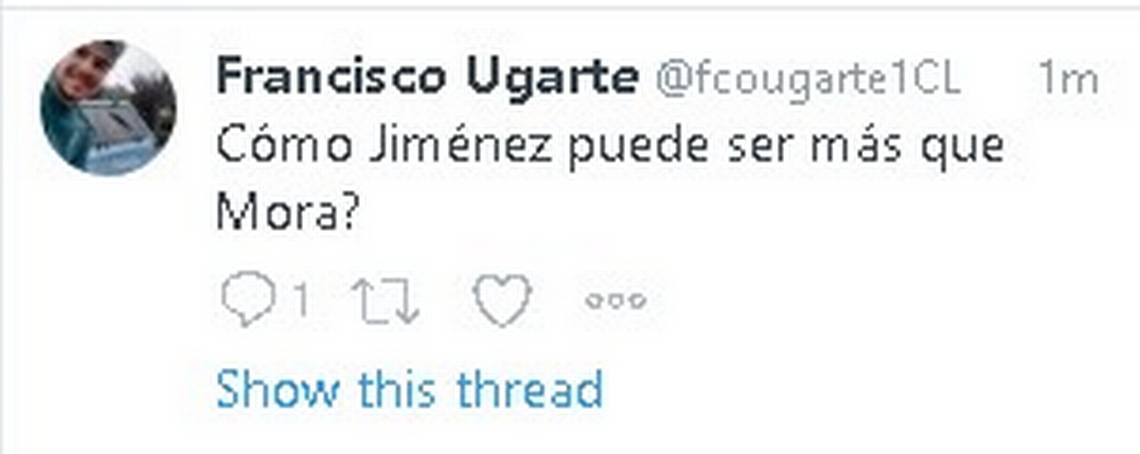Like the tweet with the heart icon

coord(502,300)
